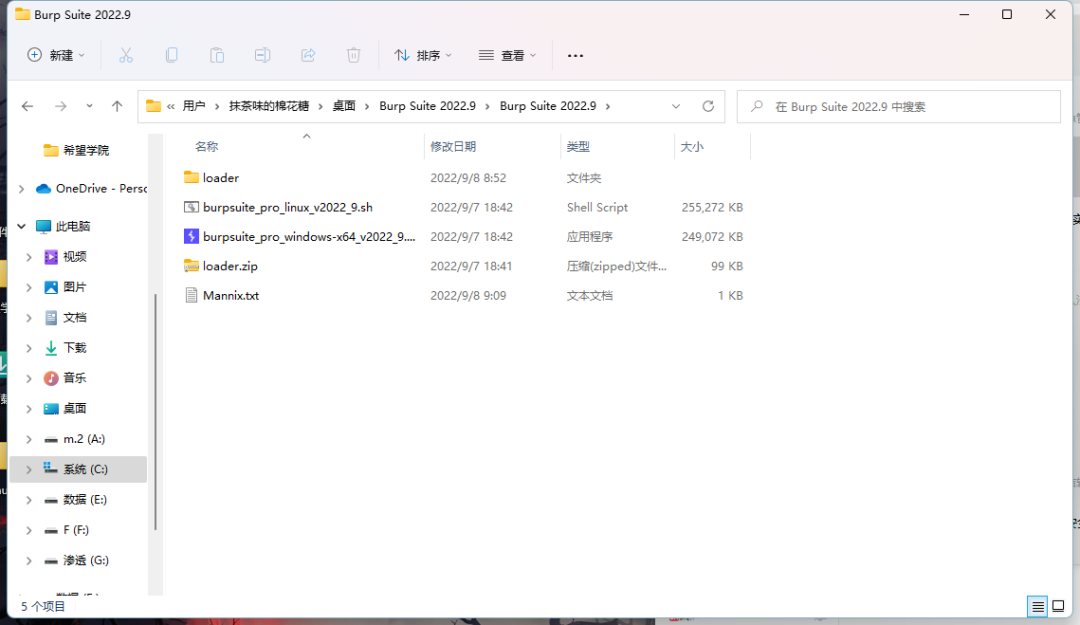Select the burpsuite linux .sh file icon
The width and height of the screenshot is (1080, 625).
click(x=191, y=207)
